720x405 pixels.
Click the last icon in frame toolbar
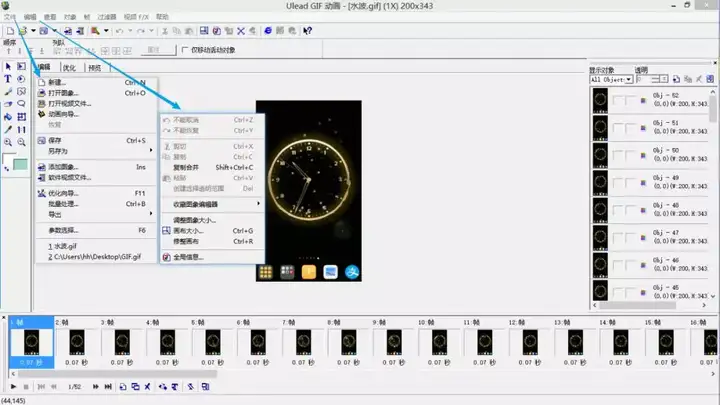tap(205, 387)
